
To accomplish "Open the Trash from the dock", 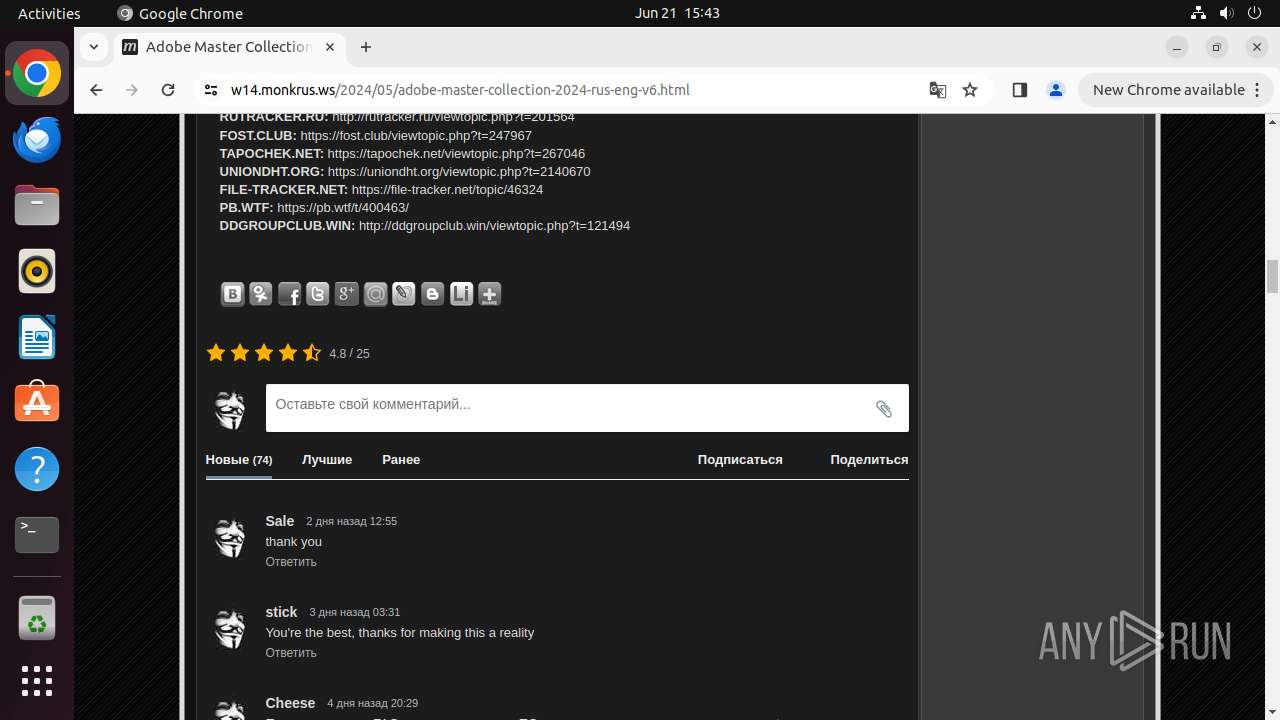I will pos(37,619).
